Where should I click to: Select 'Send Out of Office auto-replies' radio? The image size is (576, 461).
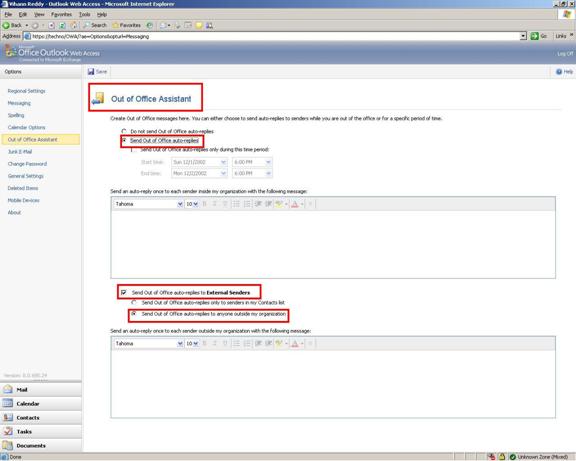pyautogui.click(x=124, y=140)
